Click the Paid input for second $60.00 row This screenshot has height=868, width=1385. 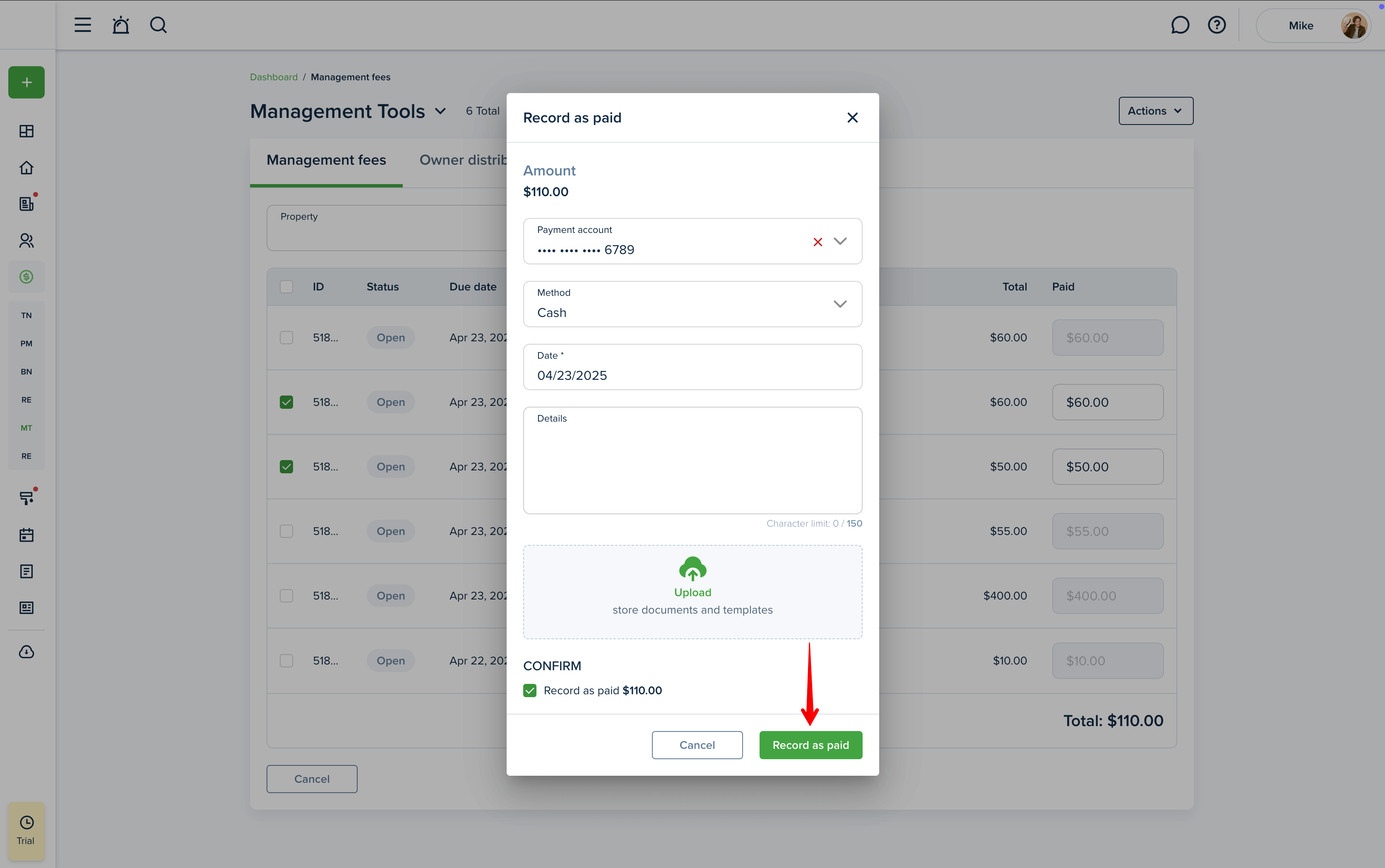tap(1108, 402)
